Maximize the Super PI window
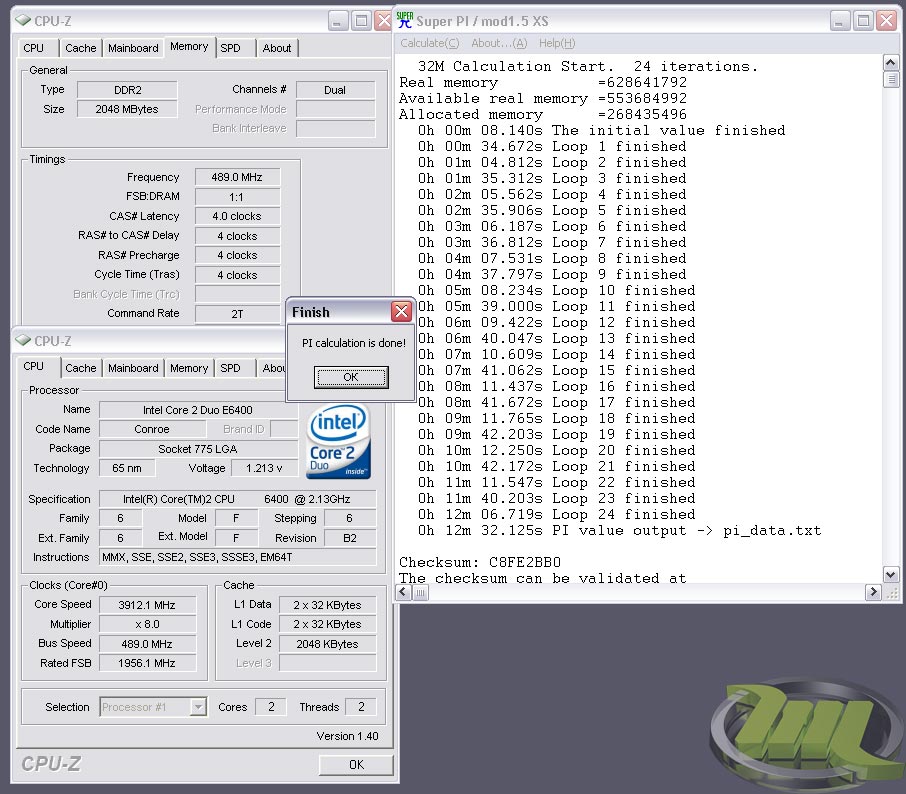 click(863, 21)
